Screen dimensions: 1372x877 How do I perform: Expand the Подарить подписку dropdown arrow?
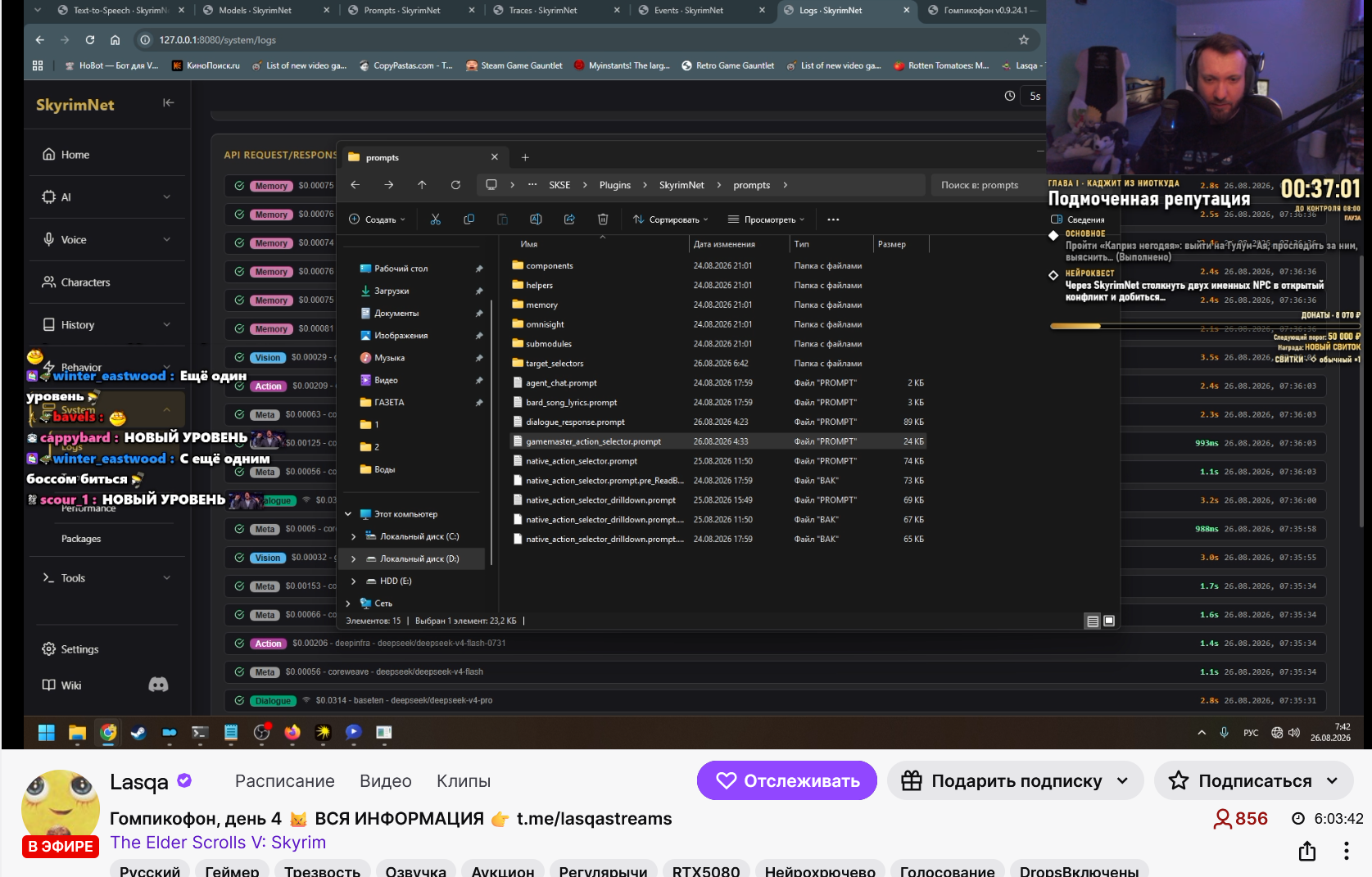click(1122, 781)
